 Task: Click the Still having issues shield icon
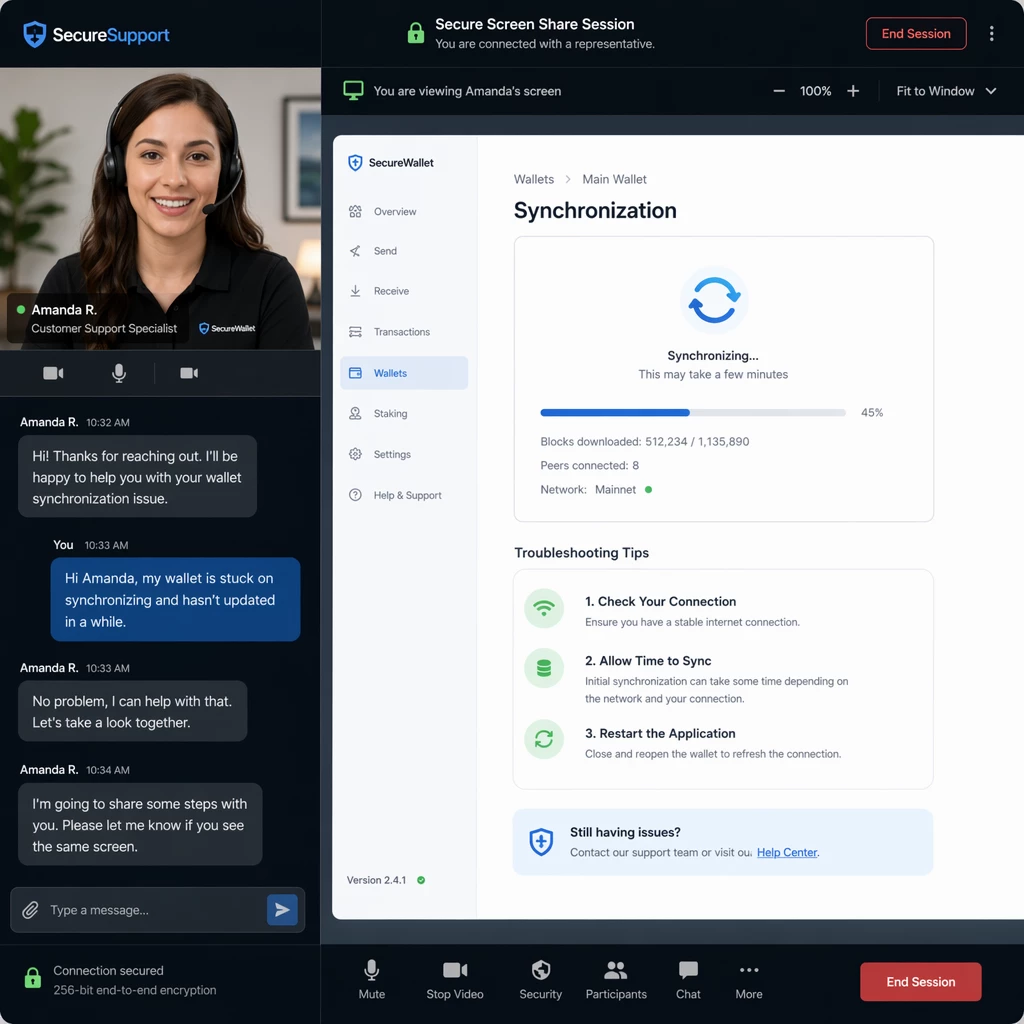(x=541, y=842)
